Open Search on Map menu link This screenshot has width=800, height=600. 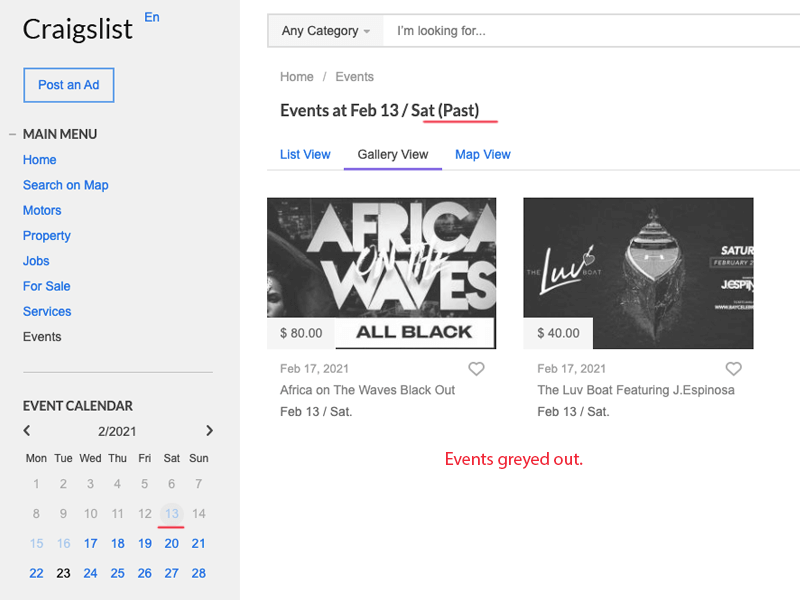coord(66,185)
